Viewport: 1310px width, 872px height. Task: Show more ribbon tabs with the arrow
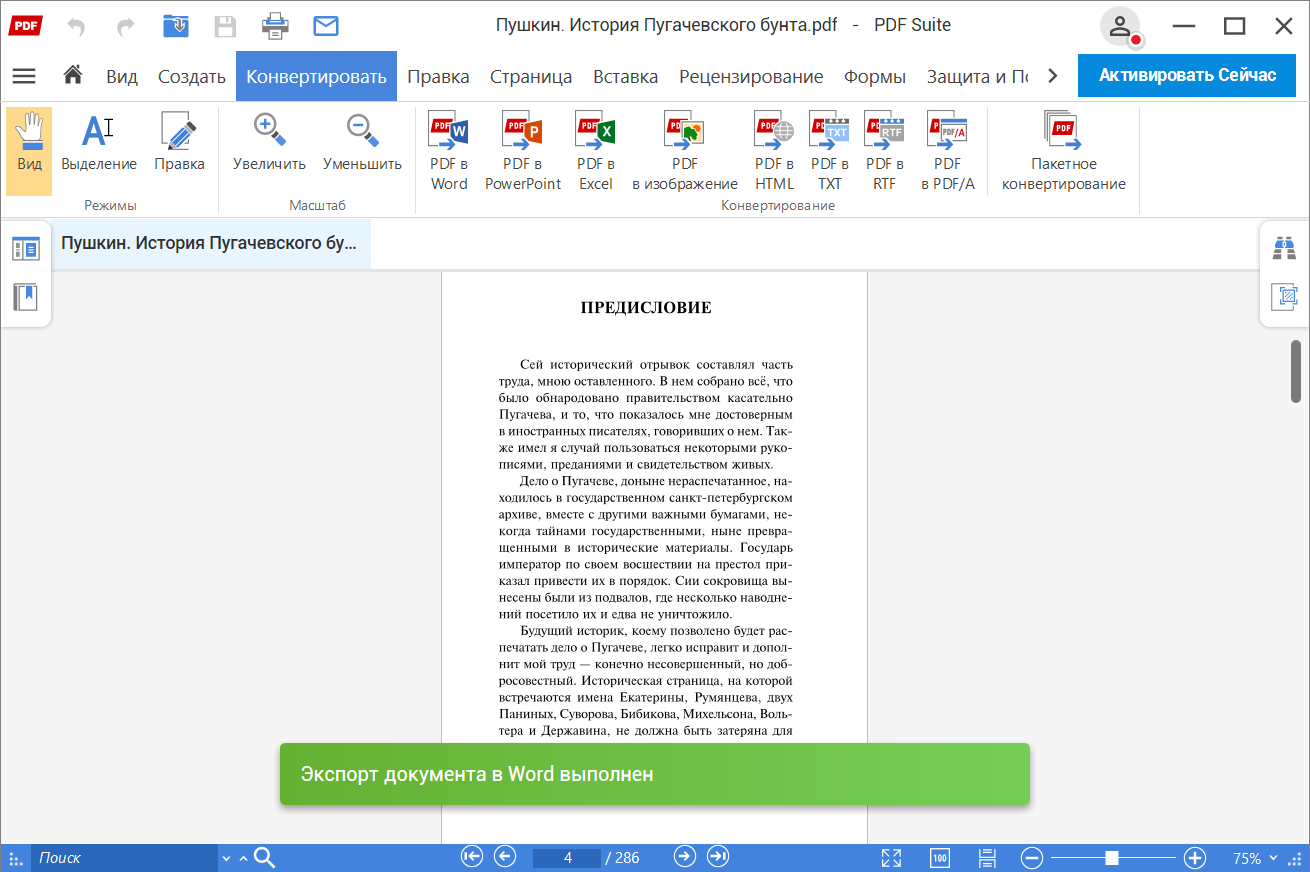[x=1052, y=76]
